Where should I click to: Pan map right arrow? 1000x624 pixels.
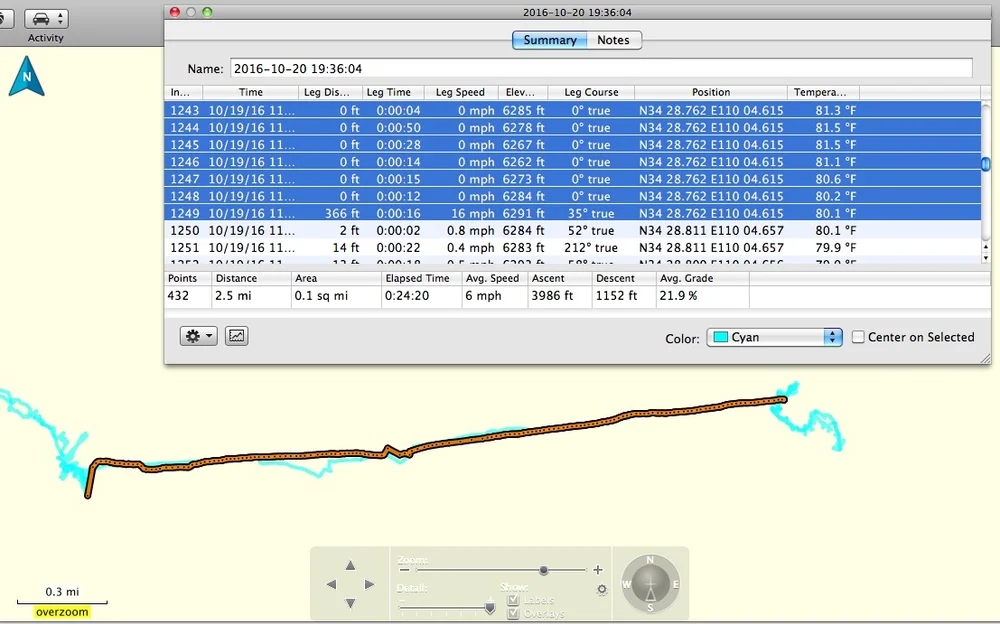coord(369,584)
